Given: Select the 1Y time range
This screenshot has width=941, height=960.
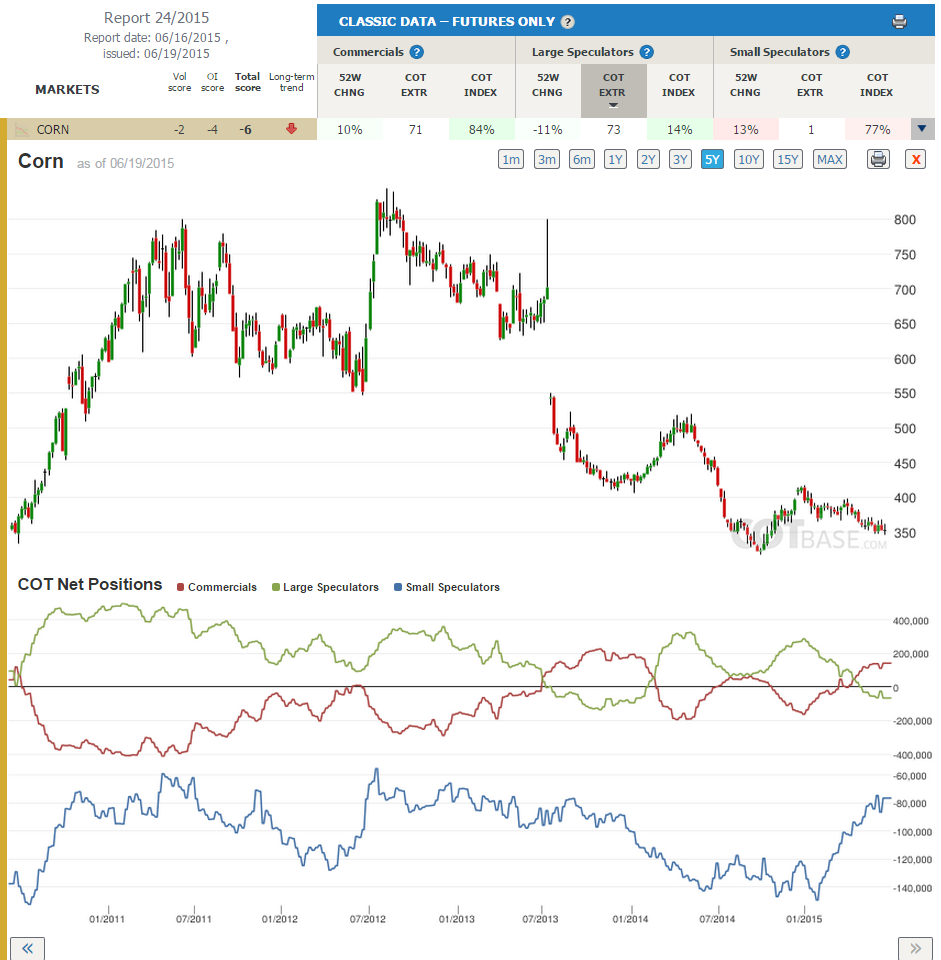Looking at the screenshot, I should click(x=615, y=160).
